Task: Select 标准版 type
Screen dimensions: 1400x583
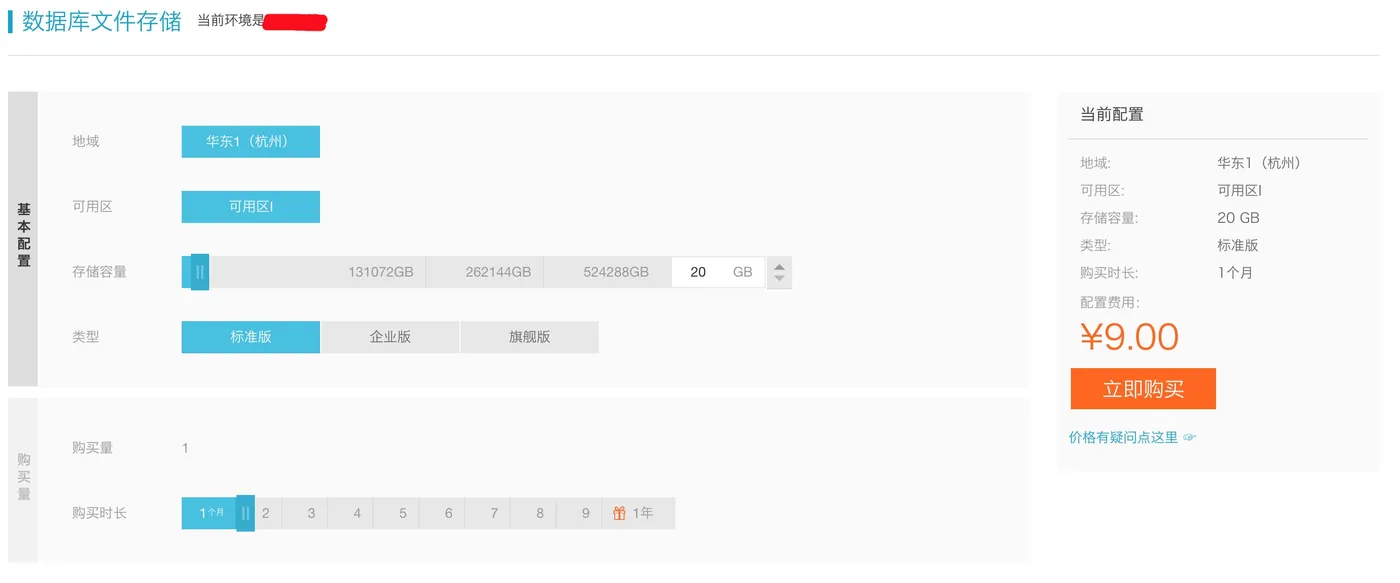Action: (250, 337)
